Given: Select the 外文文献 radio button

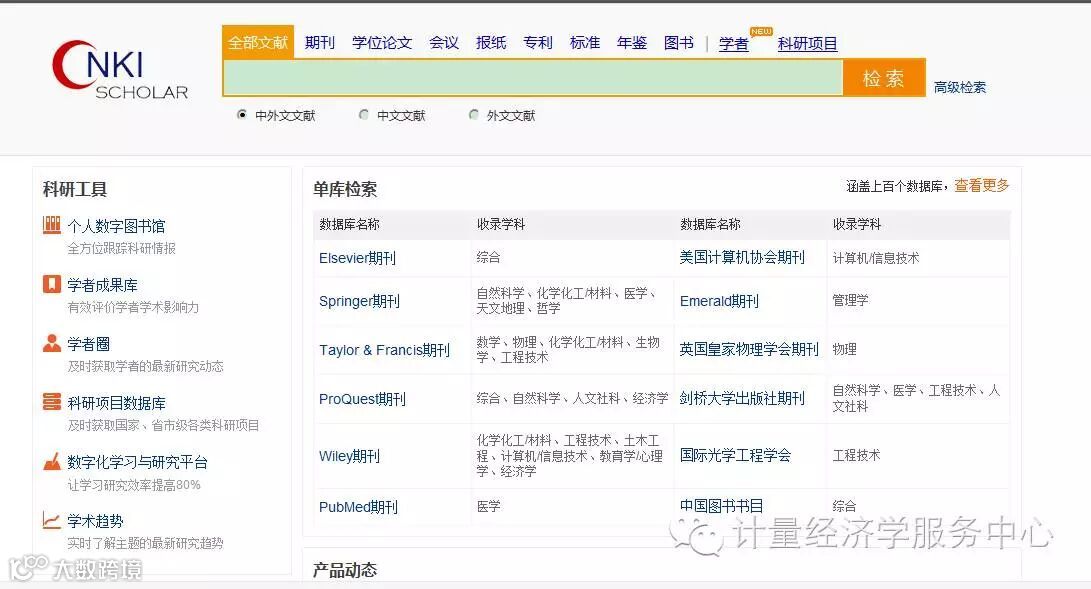Looking at the screenshot, I should click(x=473, y=115).
